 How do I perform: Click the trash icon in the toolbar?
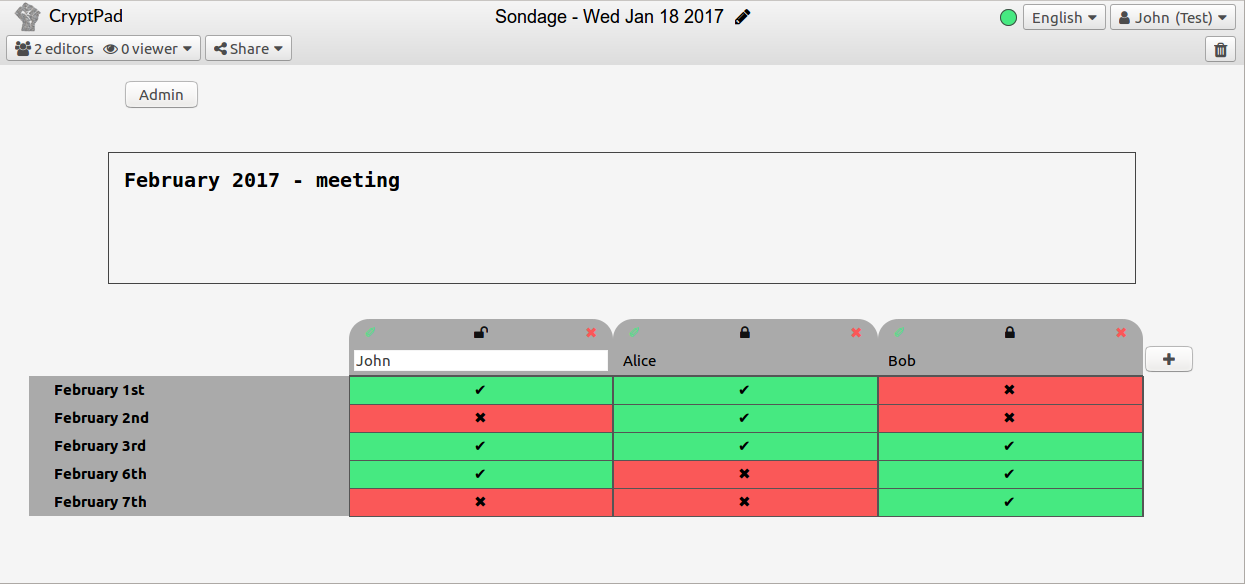tap(1220, 49)
